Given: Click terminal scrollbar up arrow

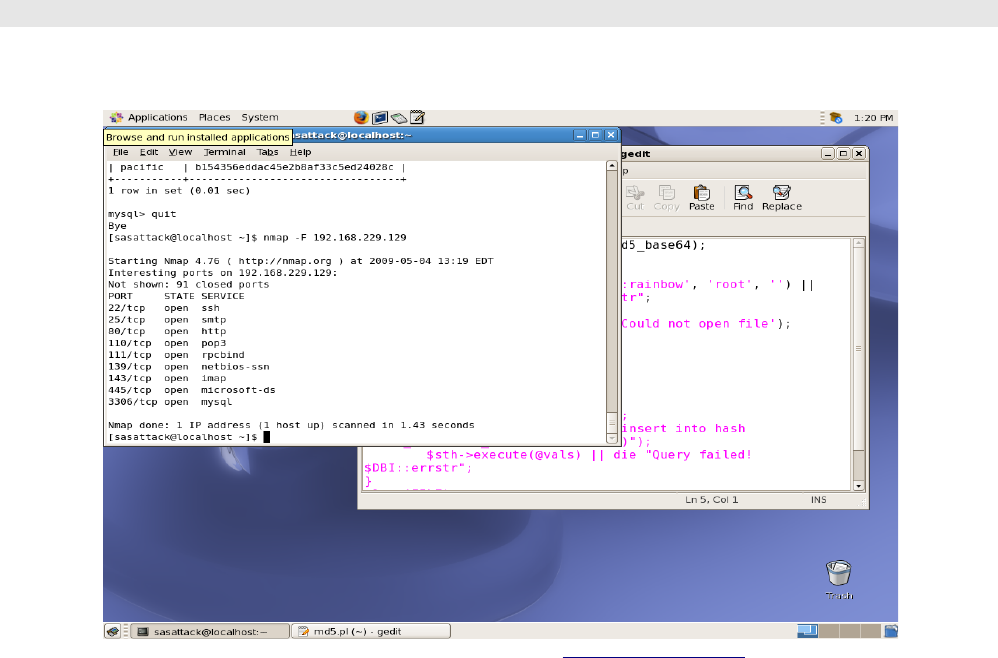Looking at the screenshot, I should (612, 165).
